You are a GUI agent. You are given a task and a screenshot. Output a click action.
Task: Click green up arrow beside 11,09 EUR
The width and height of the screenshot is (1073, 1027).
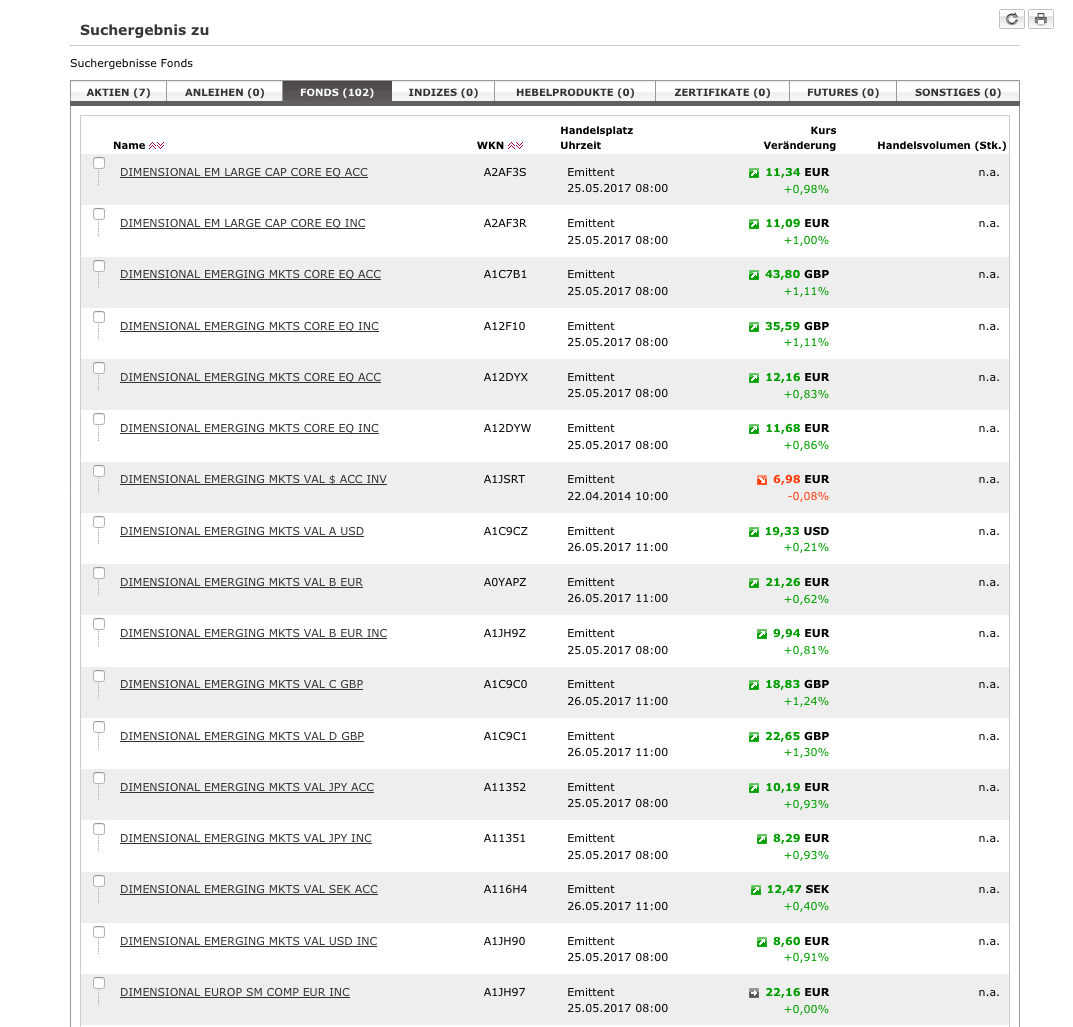coord(753,224)
